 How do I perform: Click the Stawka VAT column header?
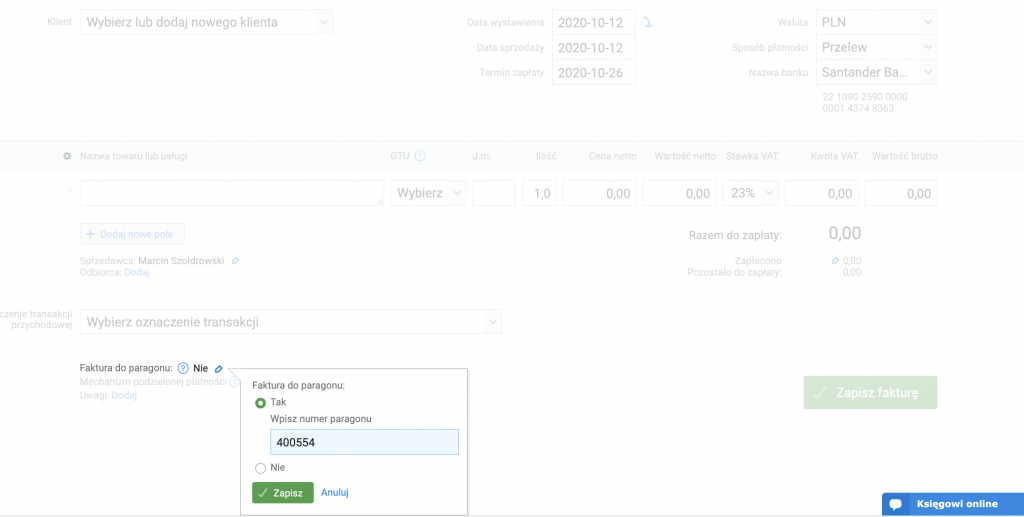point(752,156)
